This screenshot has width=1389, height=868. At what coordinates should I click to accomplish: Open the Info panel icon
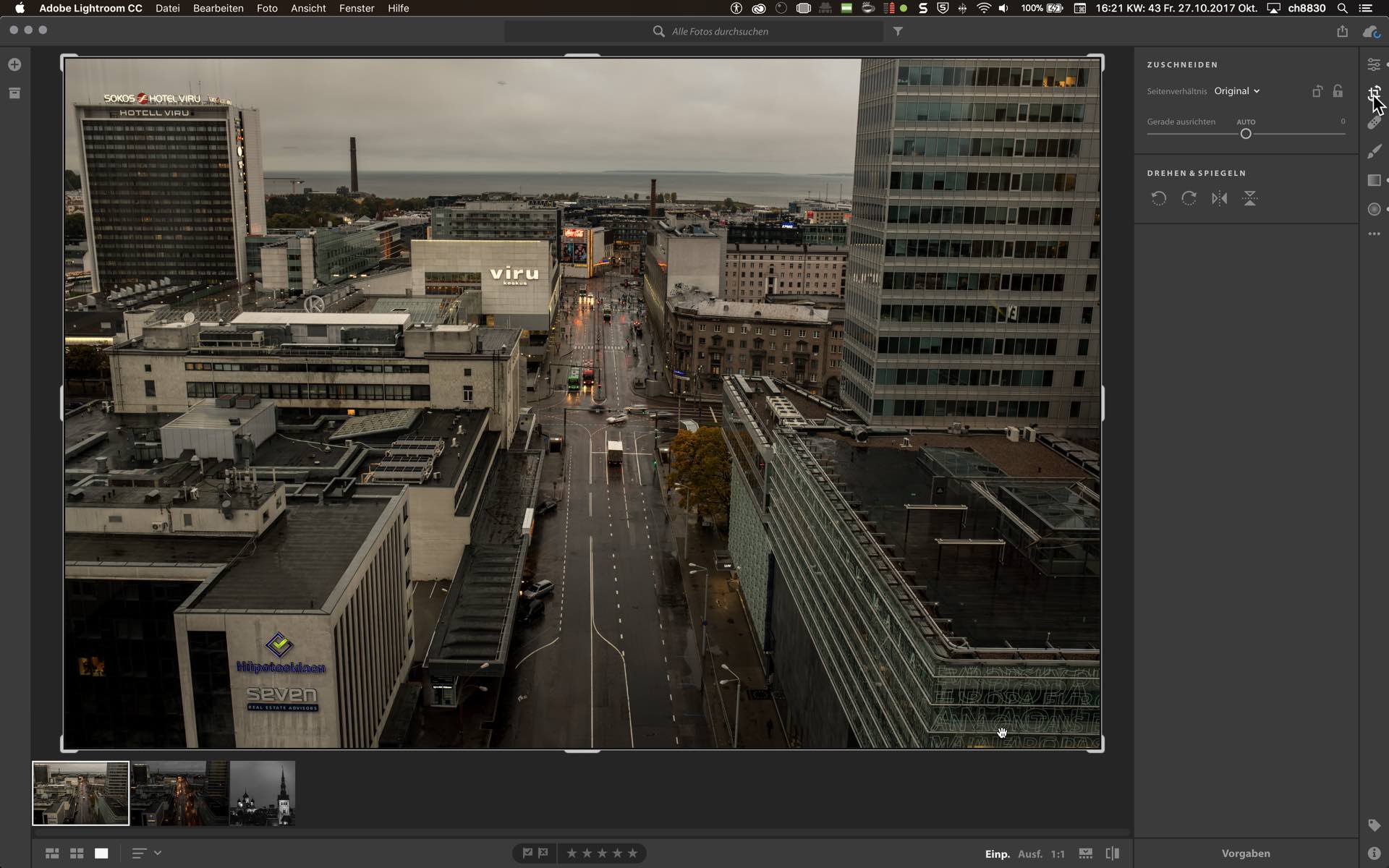(1374, 854)
